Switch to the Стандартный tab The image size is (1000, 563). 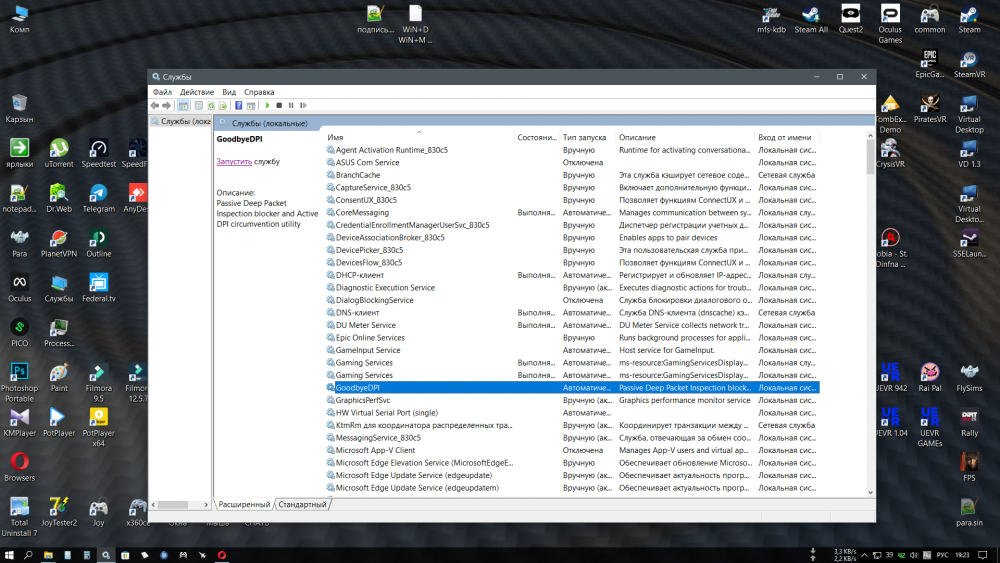tap(303, 505)
